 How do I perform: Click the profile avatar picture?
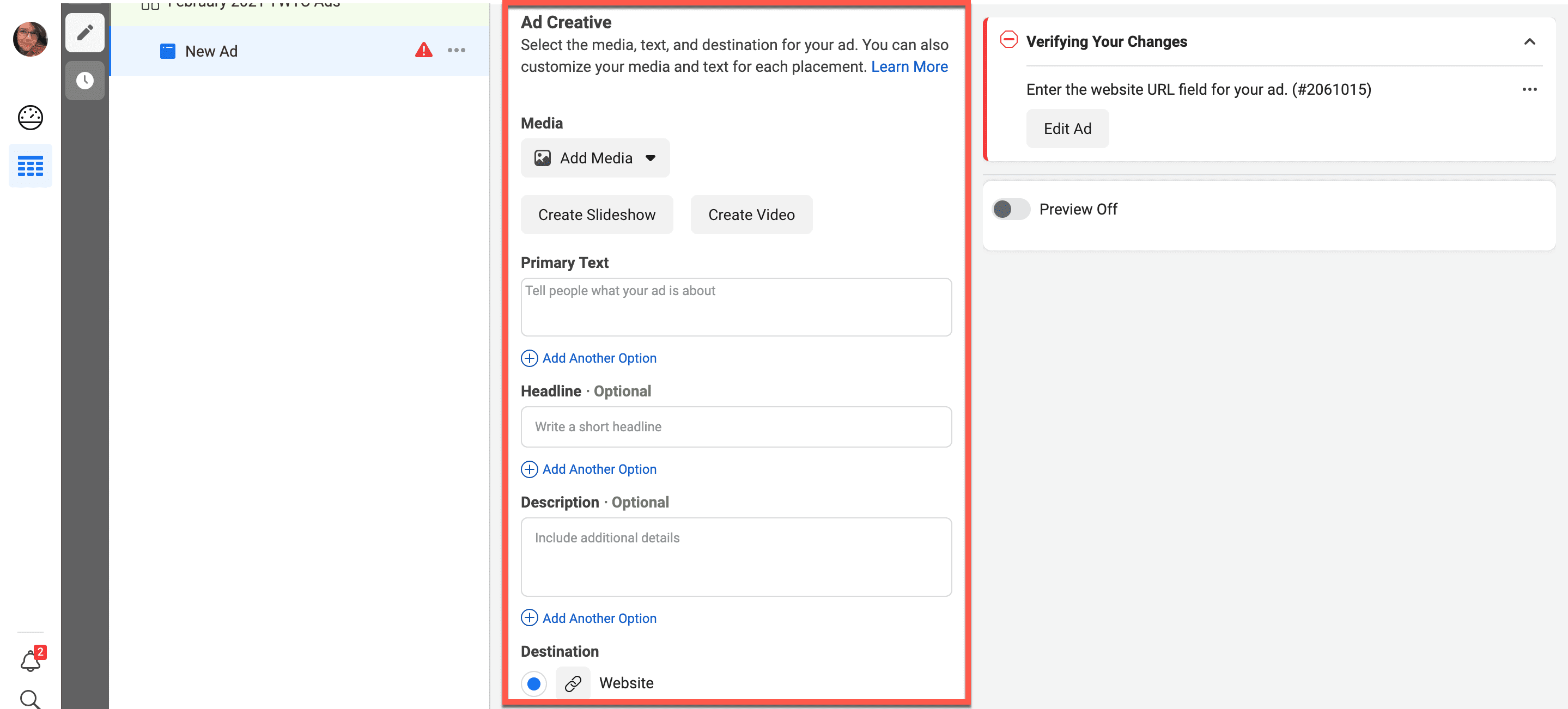click(x=30, y=39)
